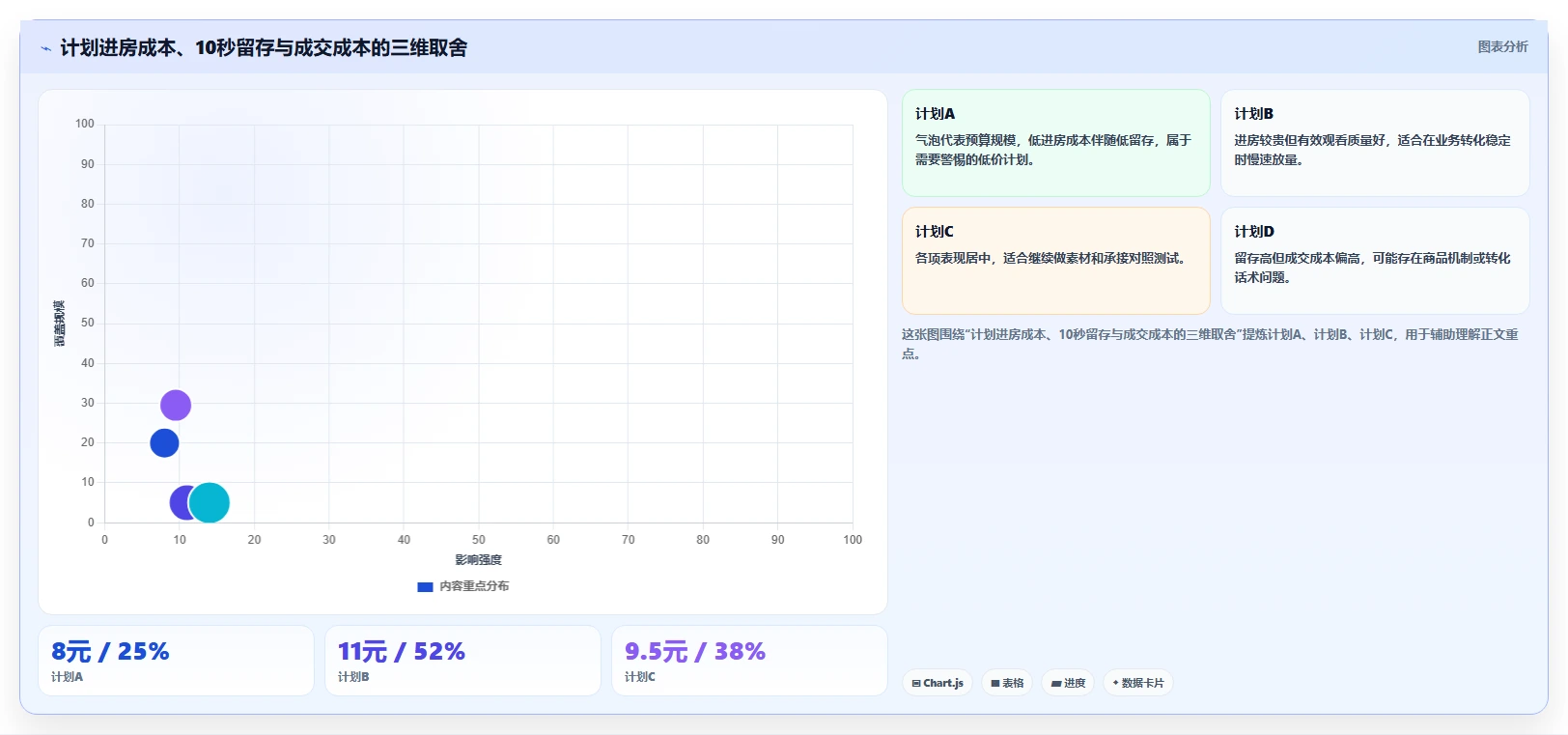This screenshot has height=735, width=1568.
Task: Click the x-axis tick label 50
Action: (479, 540)
